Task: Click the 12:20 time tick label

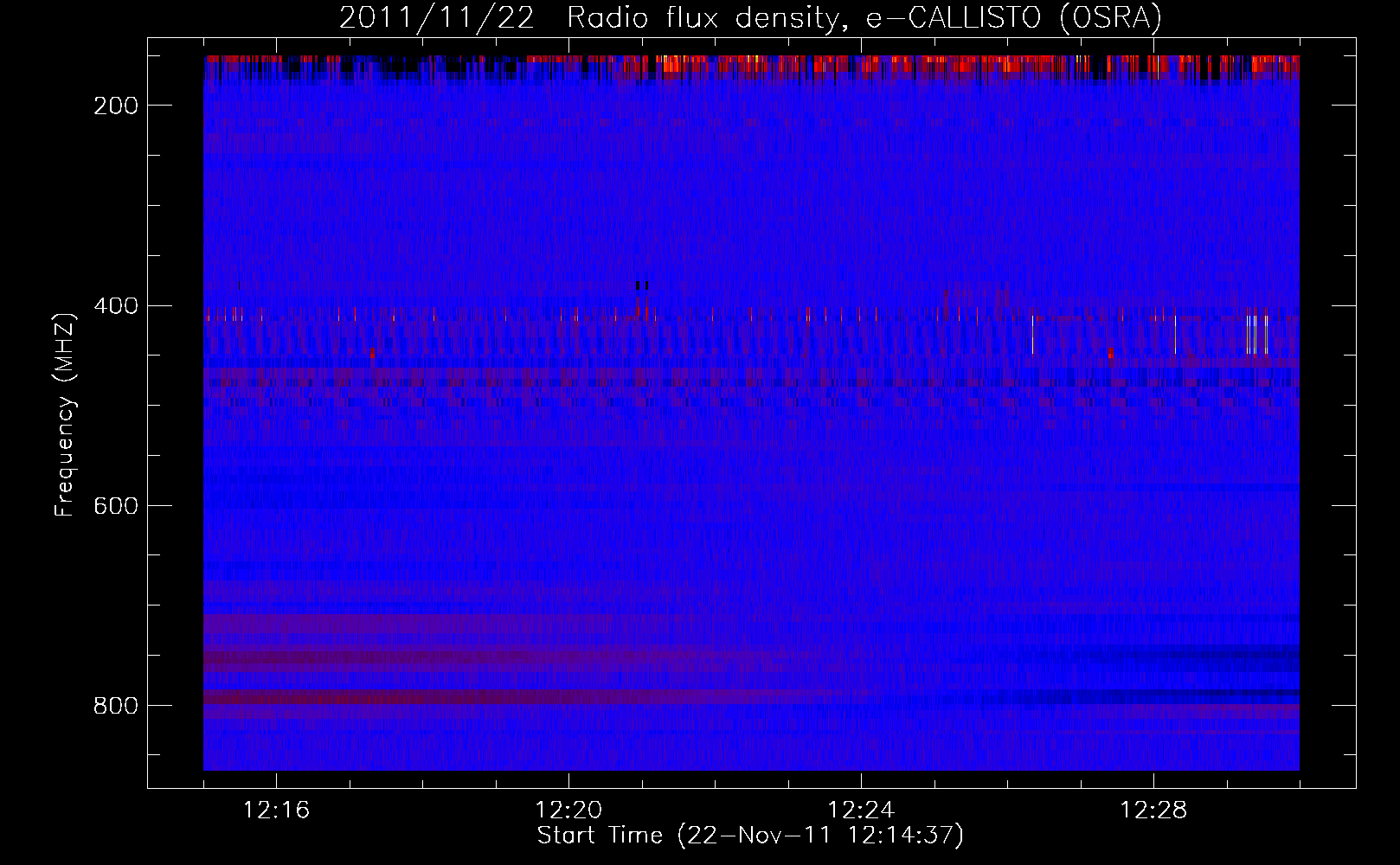Action: (568, 811)
